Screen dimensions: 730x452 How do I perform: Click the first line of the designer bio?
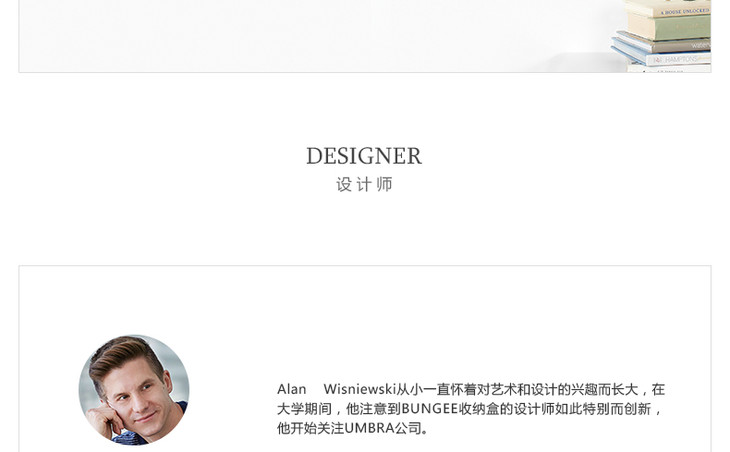[x=471, y=389]
